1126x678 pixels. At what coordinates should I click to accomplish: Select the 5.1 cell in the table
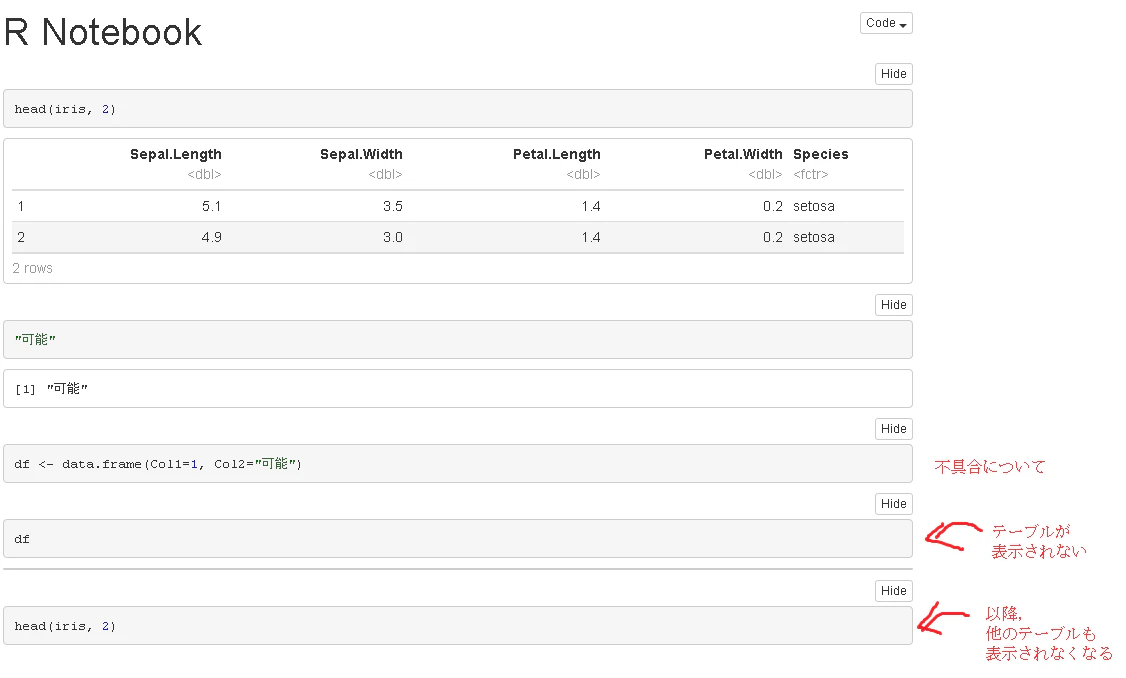(x=211, y=206)
